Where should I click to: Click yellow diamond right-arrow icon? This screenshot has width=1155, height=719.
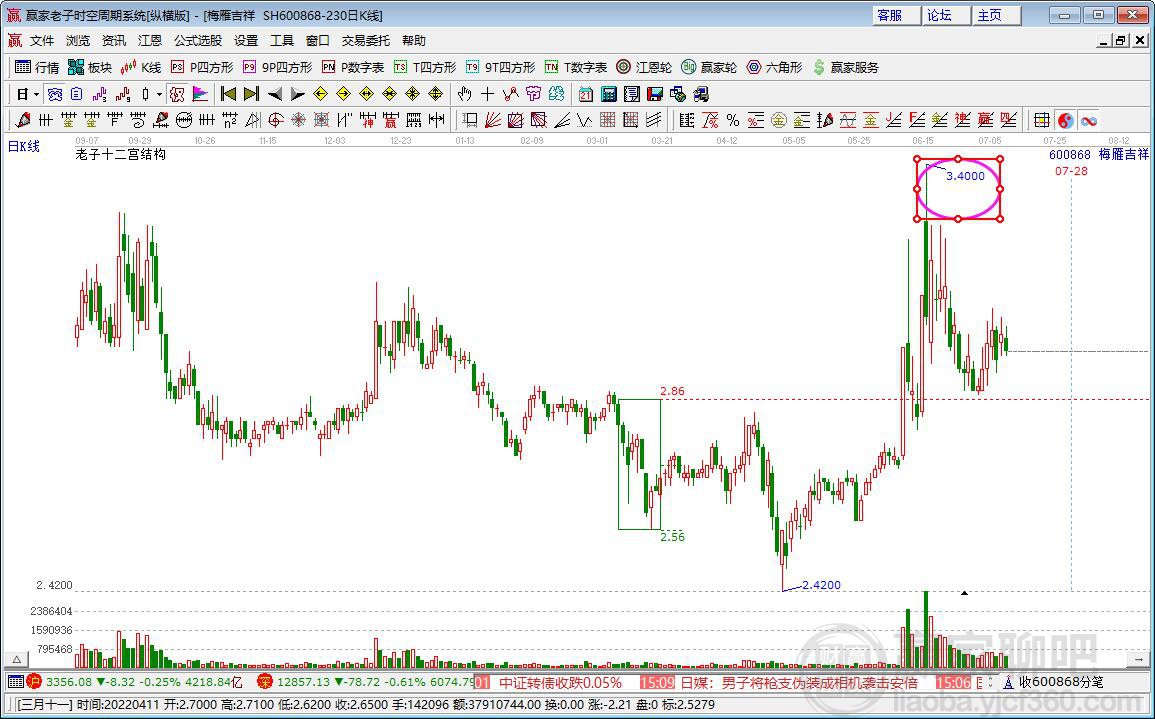(343, 94)
